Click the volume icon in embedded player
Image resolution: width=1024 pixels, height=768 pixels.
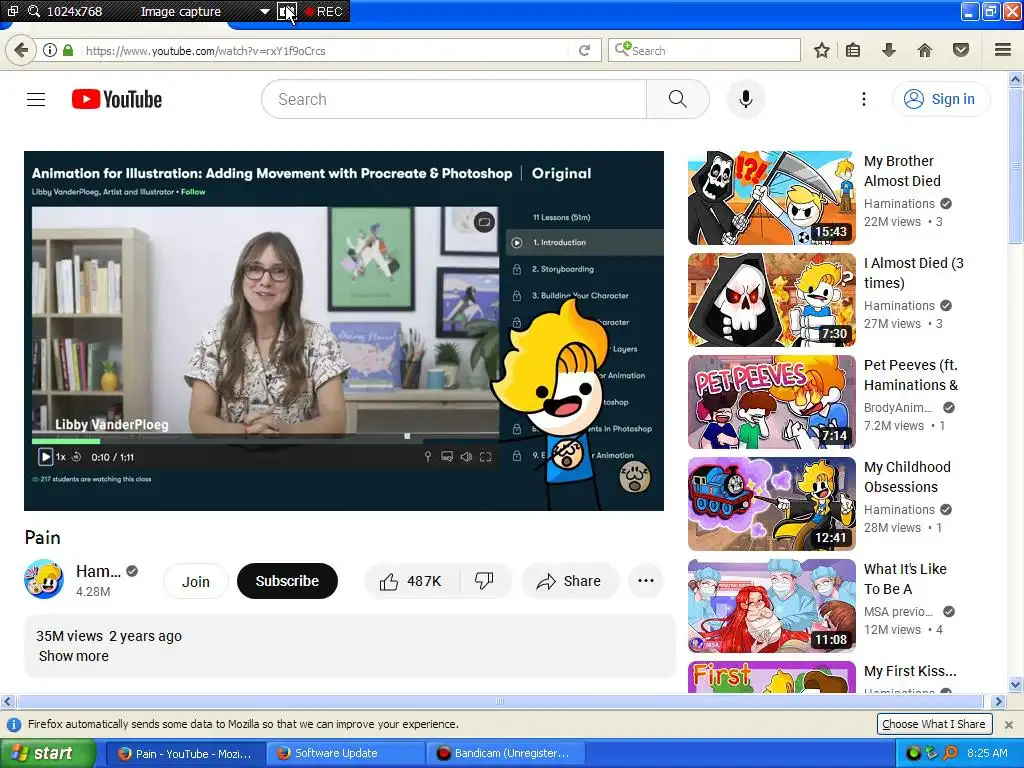coord(466,457)
